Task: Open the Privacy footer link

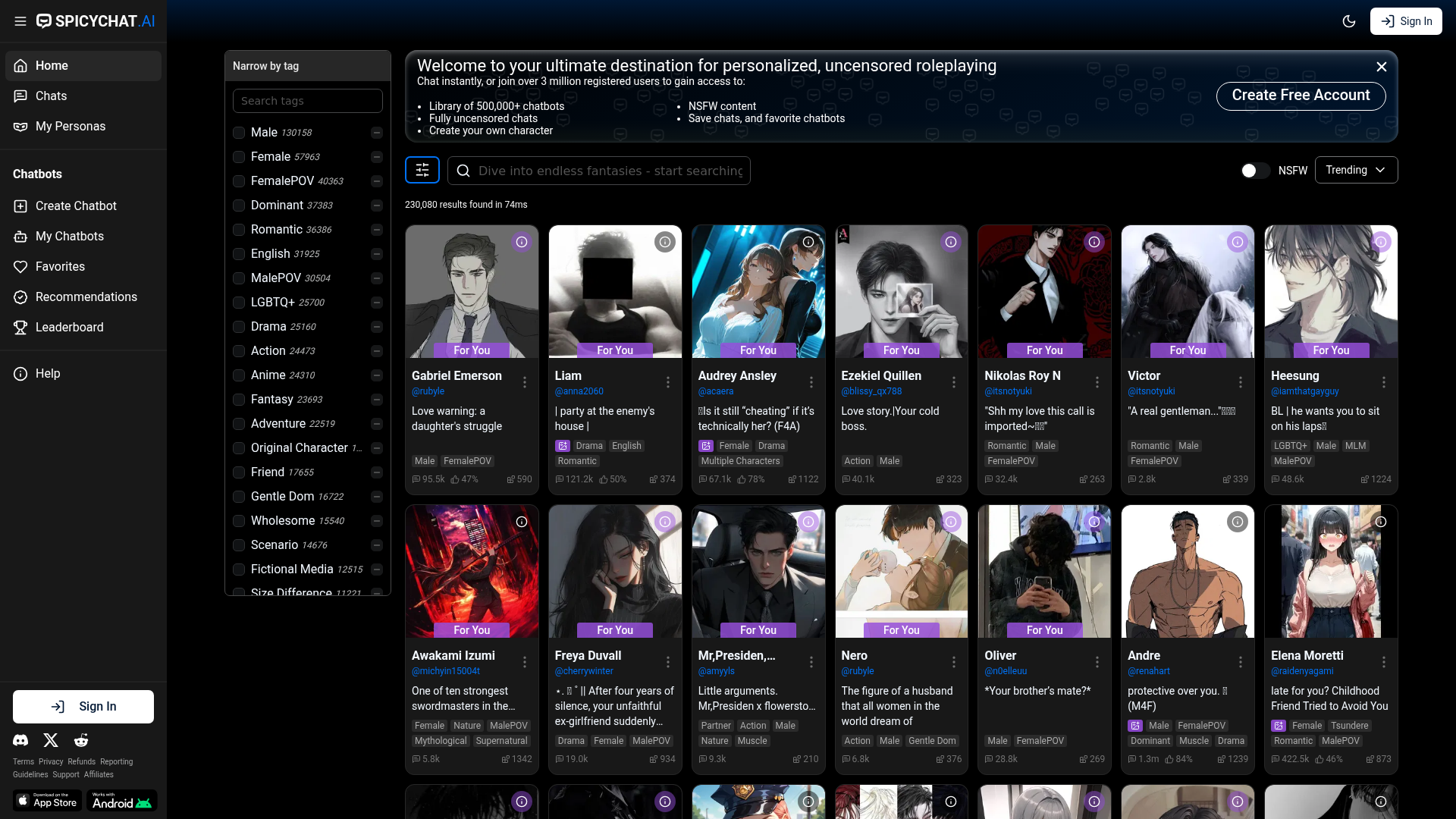Action: tap(51, 761)
